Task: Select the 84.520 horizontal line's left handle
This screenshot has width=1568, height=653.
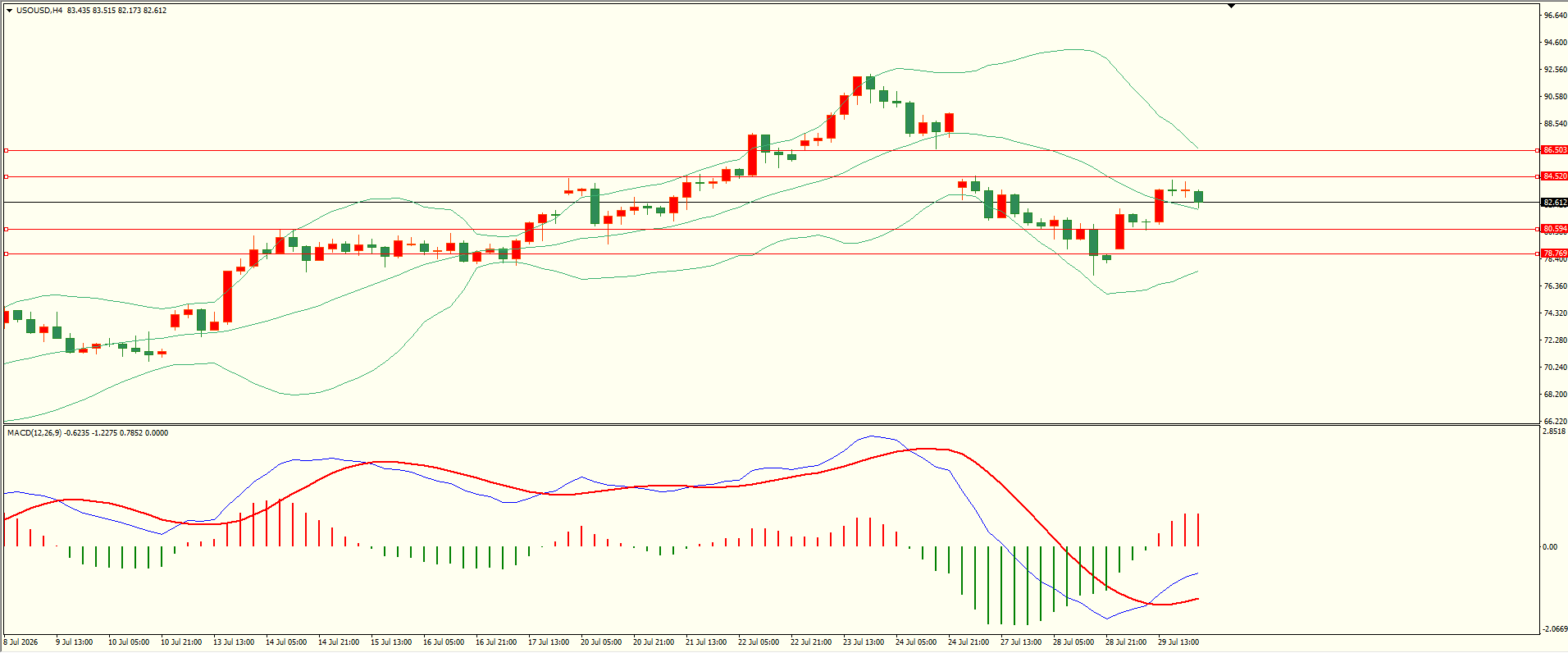Action: point(6,176)
